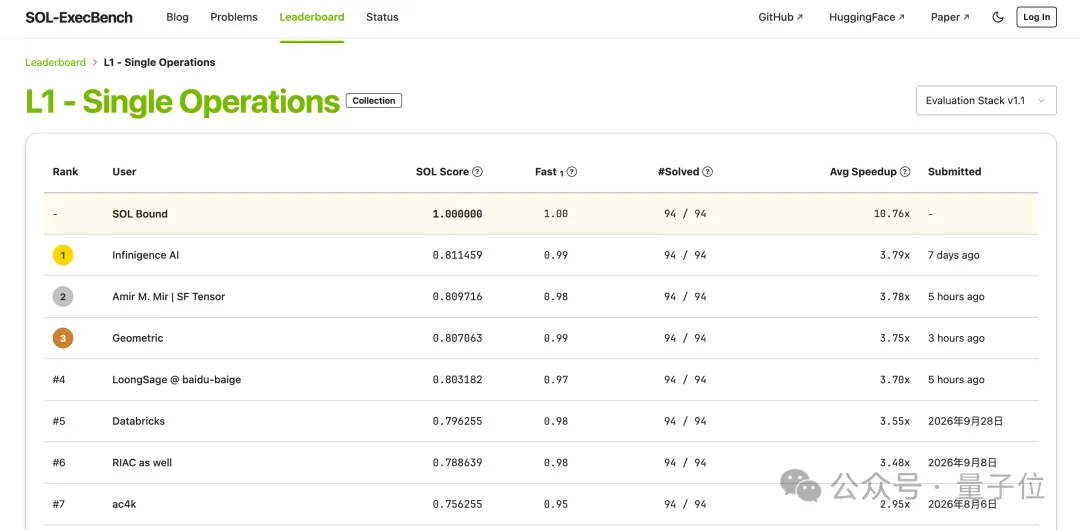This screenshot has height=530, width=1080.
Task: Click the 3.55x speedup value
Action: click(x=895, y=421)
